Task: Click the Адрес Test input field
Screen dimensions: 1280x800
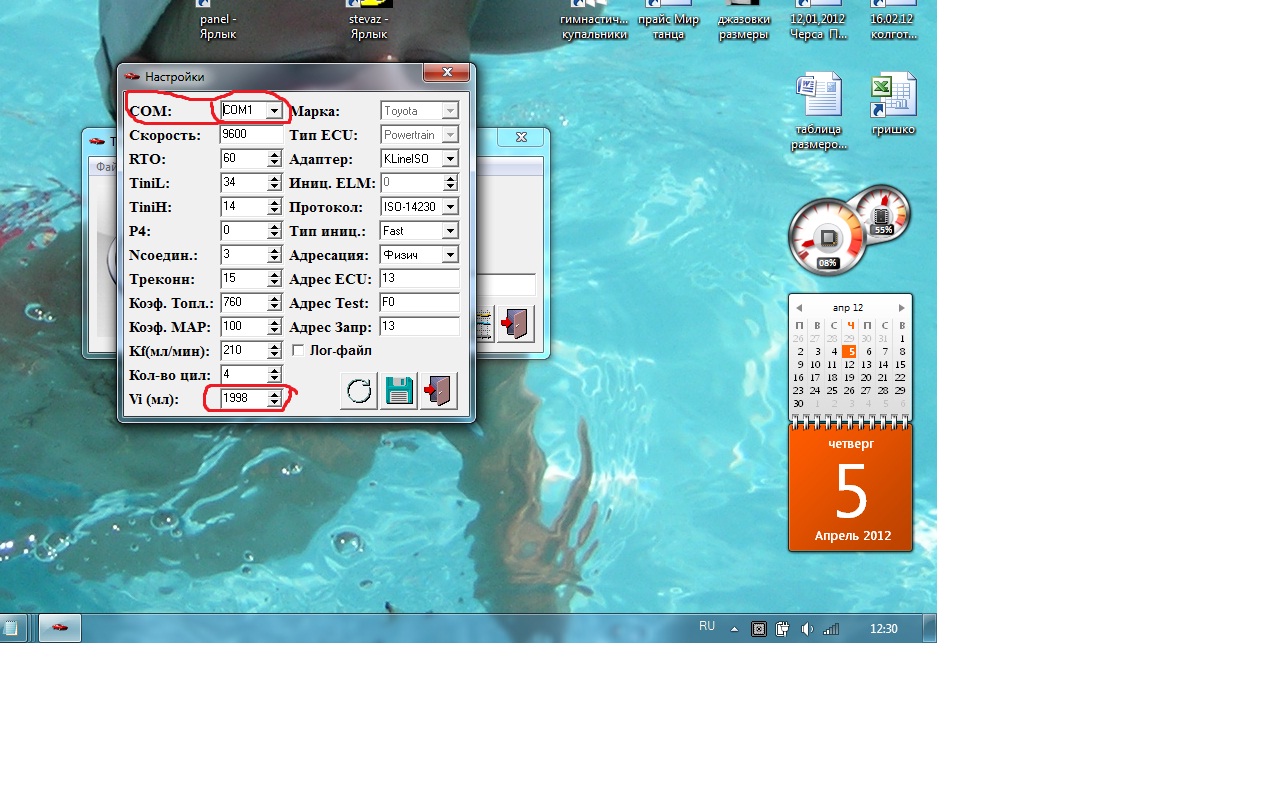Action: 419,303
